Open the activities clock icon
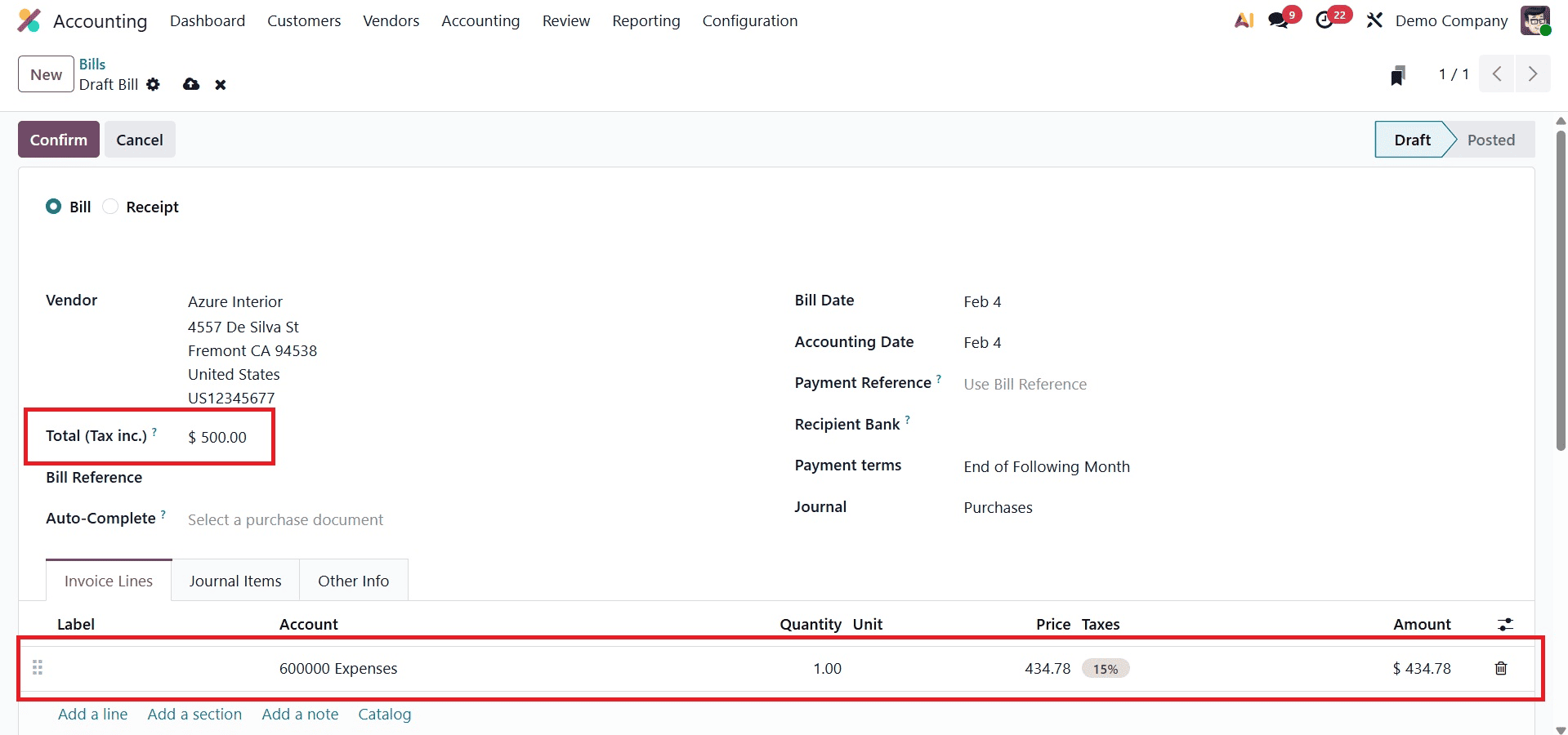This screenshot has height=735, width=1568. coord(1325,20)
